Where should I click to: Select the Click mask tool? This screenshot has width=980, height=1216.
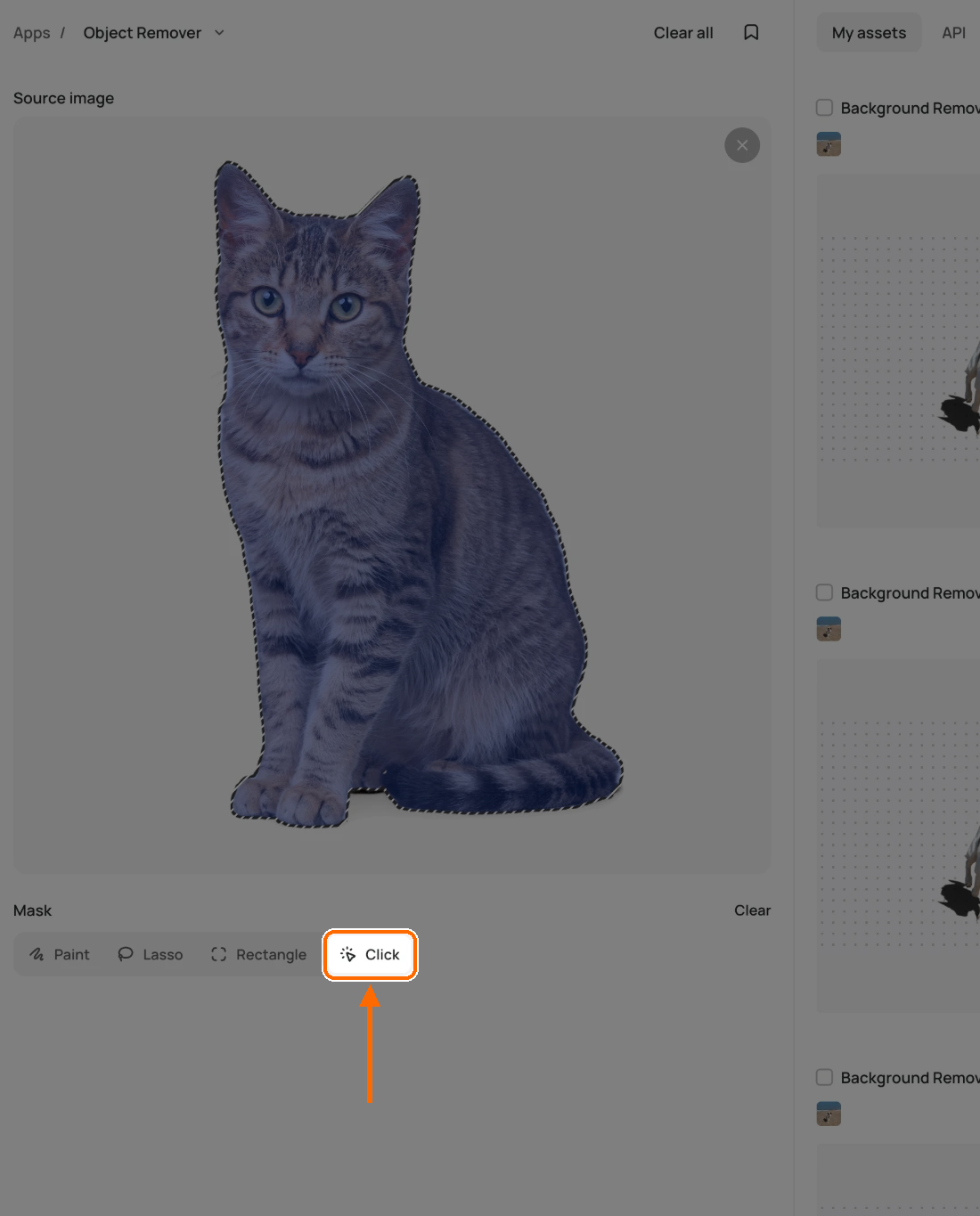370,954
